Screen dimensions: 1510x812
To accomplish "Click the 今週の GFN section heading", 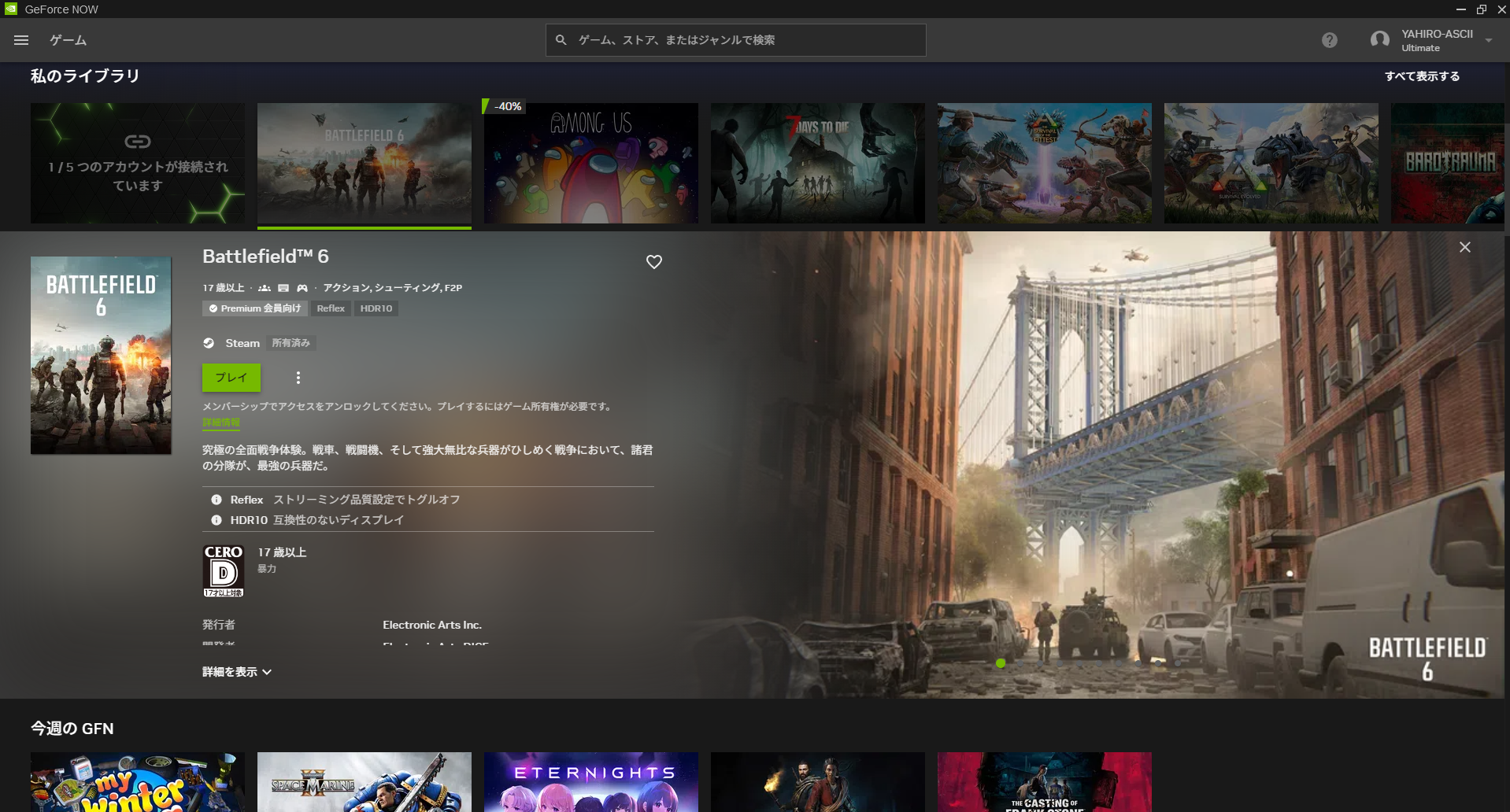I will click(x=72, y=729).
